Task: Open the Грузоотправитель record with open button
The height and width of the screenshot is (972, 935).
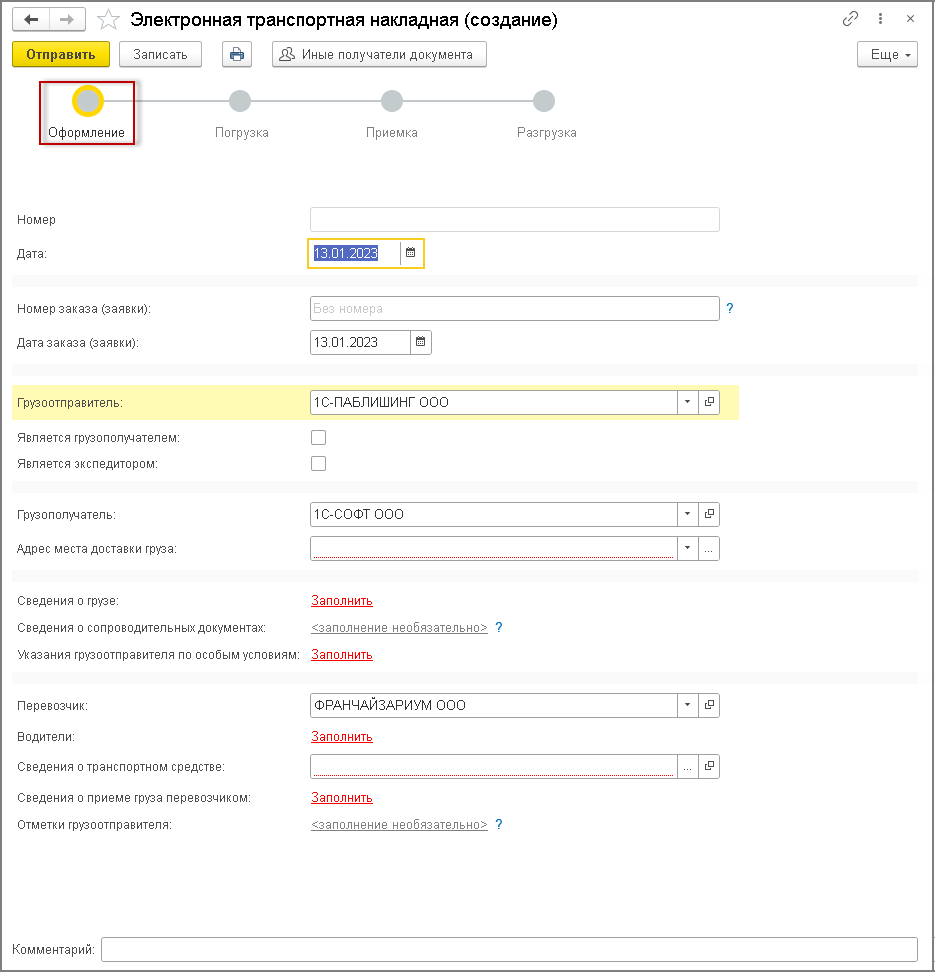Action: [x=709, y=402]
